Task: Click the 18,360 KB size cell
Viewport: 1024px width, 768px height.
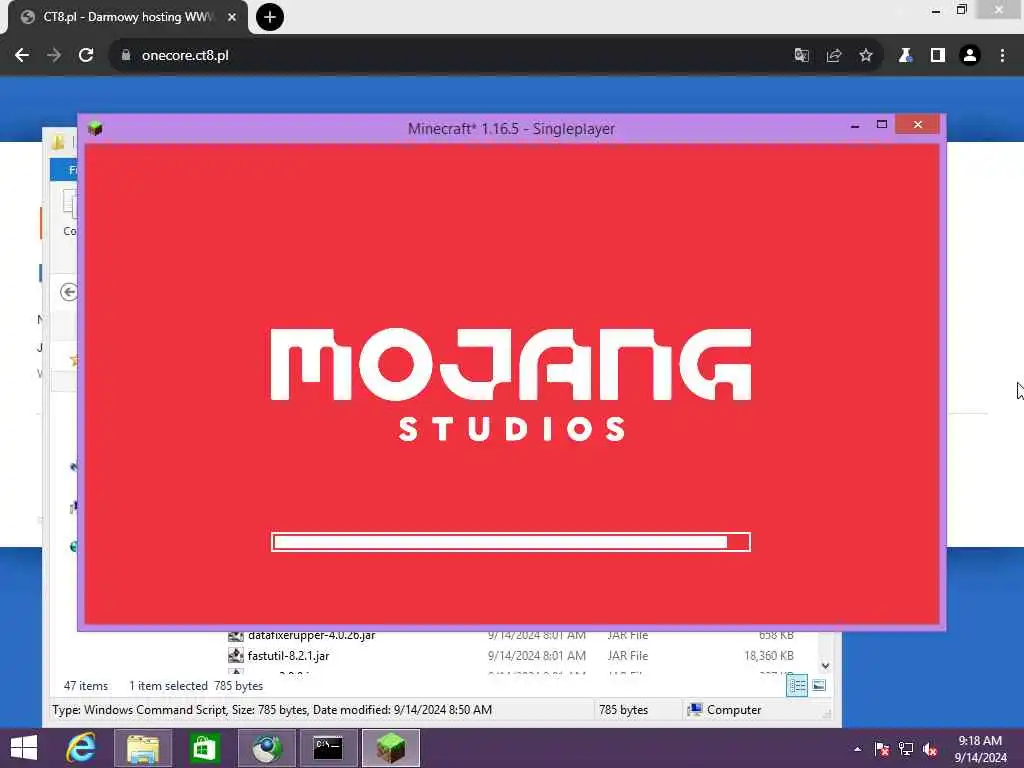Action: click(769, 656)
